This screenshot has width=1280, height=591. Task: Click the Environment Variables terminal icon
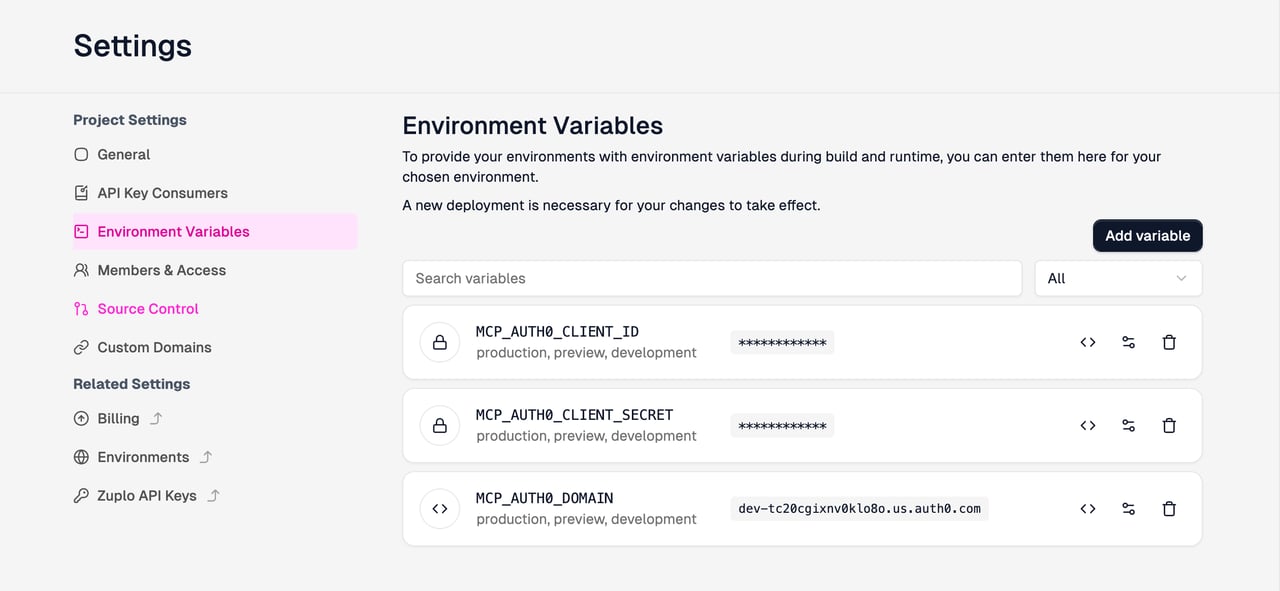click(81, 231)
